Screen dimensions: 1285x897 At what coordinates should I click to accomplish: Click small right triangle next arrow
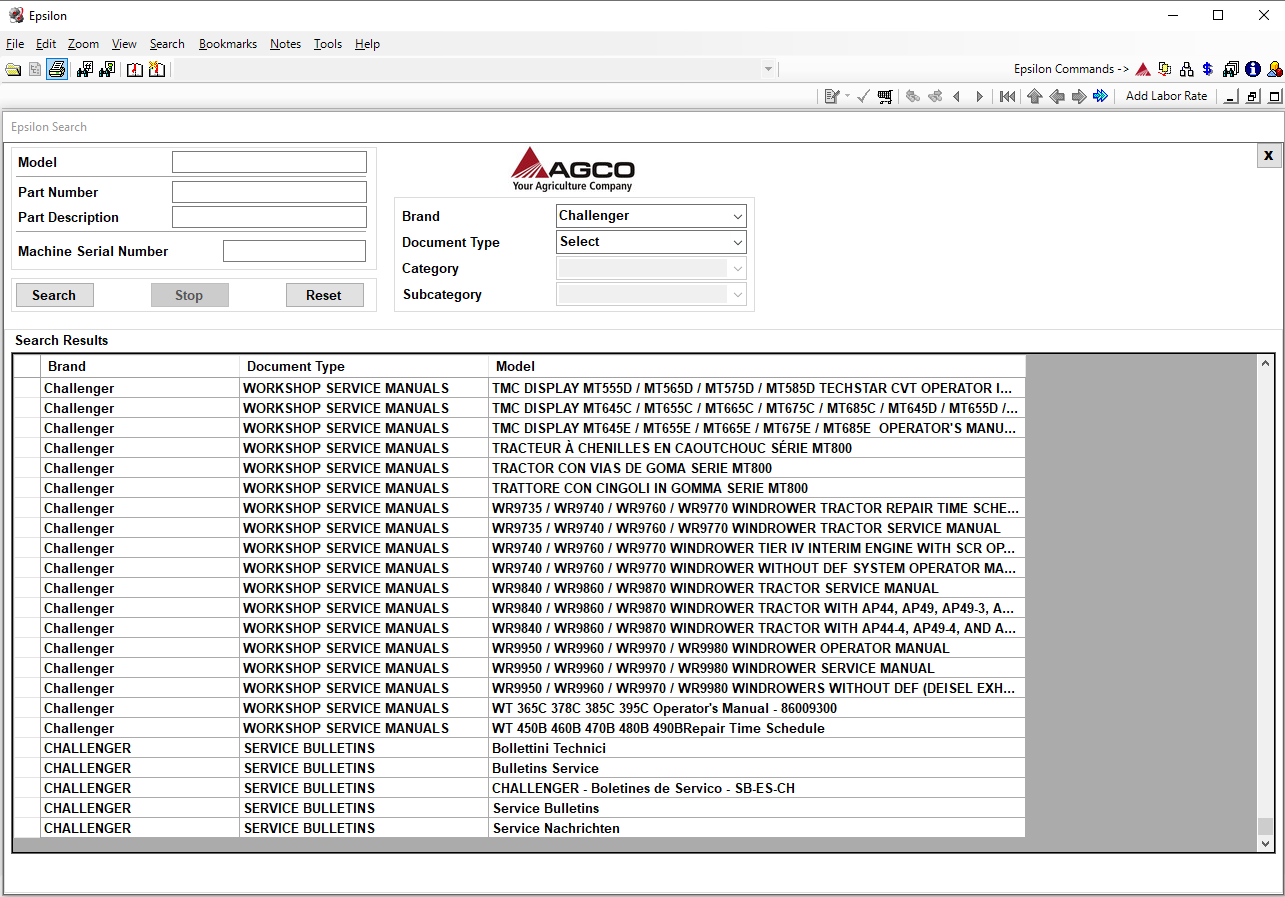coord(979,96)
